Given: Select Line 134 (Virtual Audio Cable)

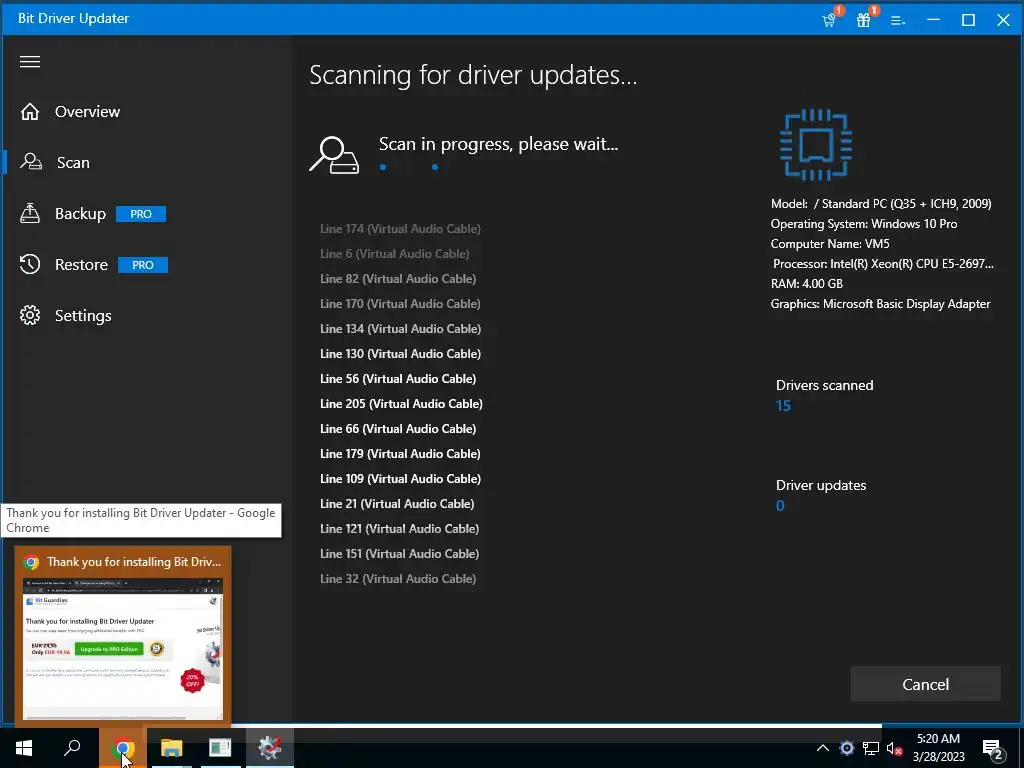Looking at the screenshot, I should pos(400,328).
